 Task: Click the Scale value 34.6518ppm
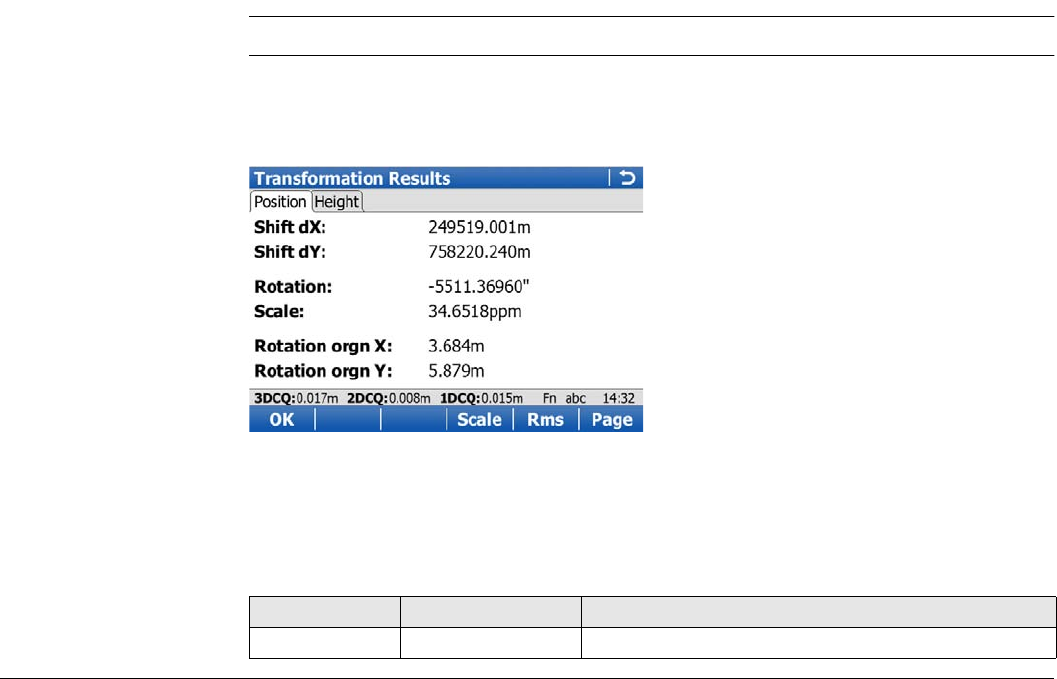pyautogui.click(x=475, y=312)
